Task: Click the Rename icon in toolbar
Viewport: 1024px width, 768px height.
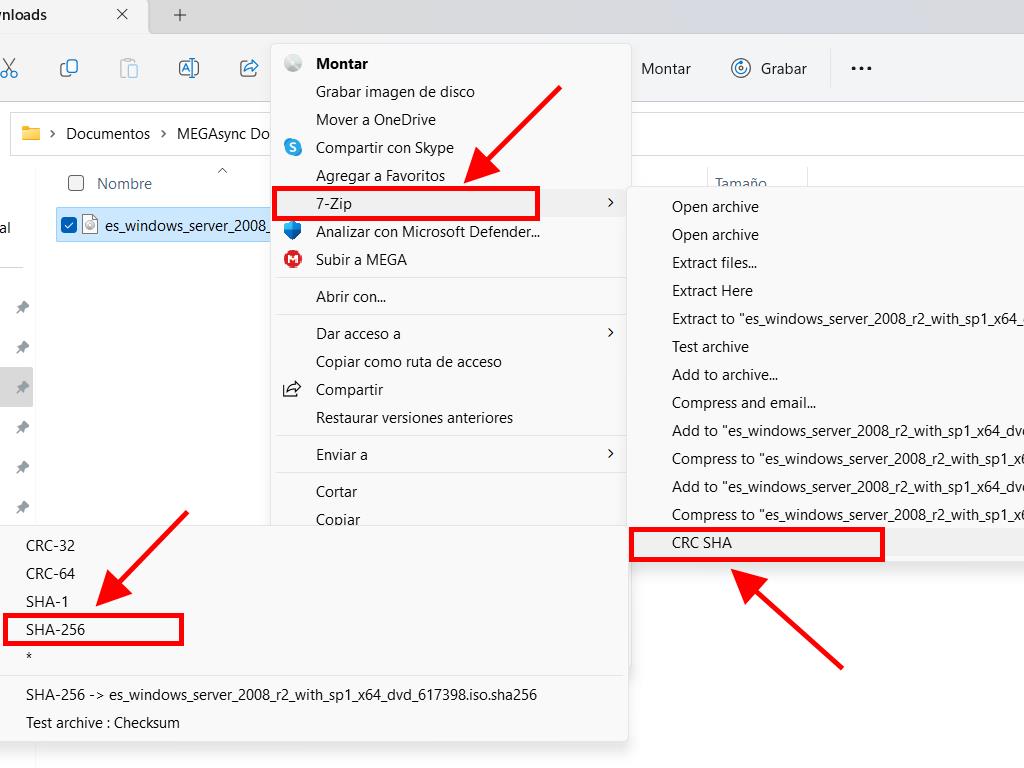Action: (188, 68)
